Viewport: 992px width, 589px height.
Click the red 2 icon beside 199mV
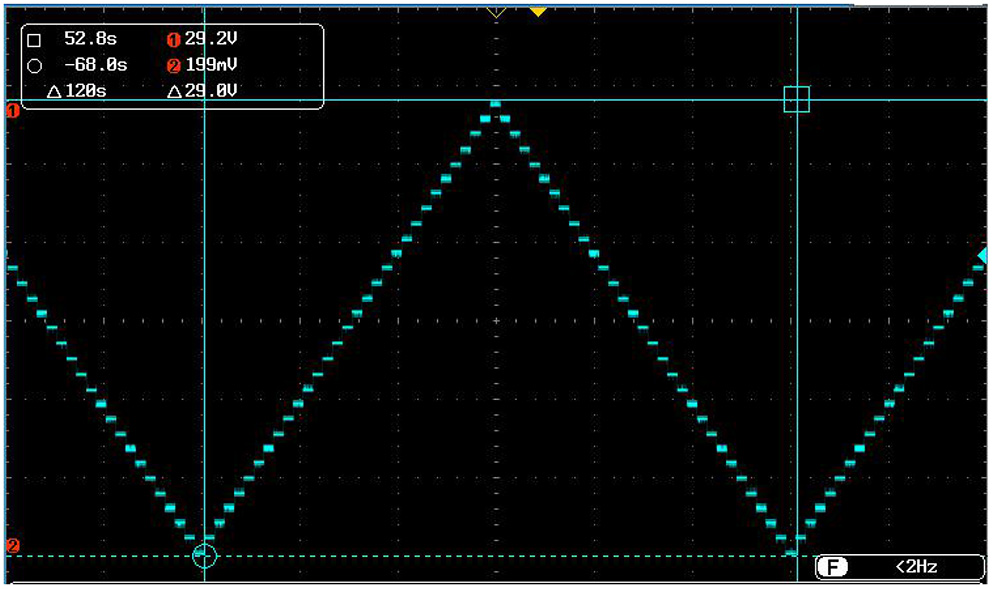tap(173, 66)
